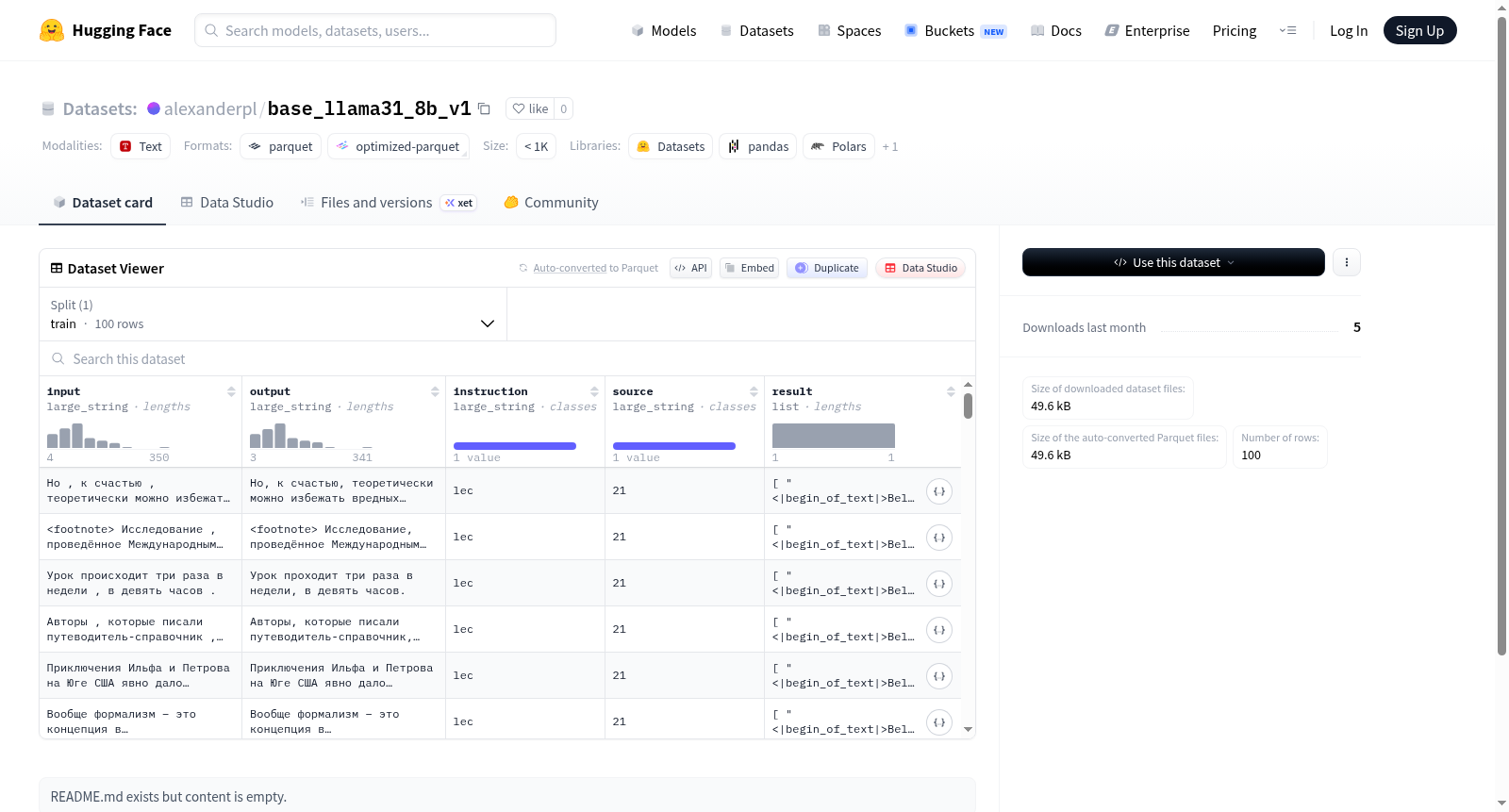Click the 'Авторы , которые писали' input cell
The image size is (1509, 812).
pos(141,630)
